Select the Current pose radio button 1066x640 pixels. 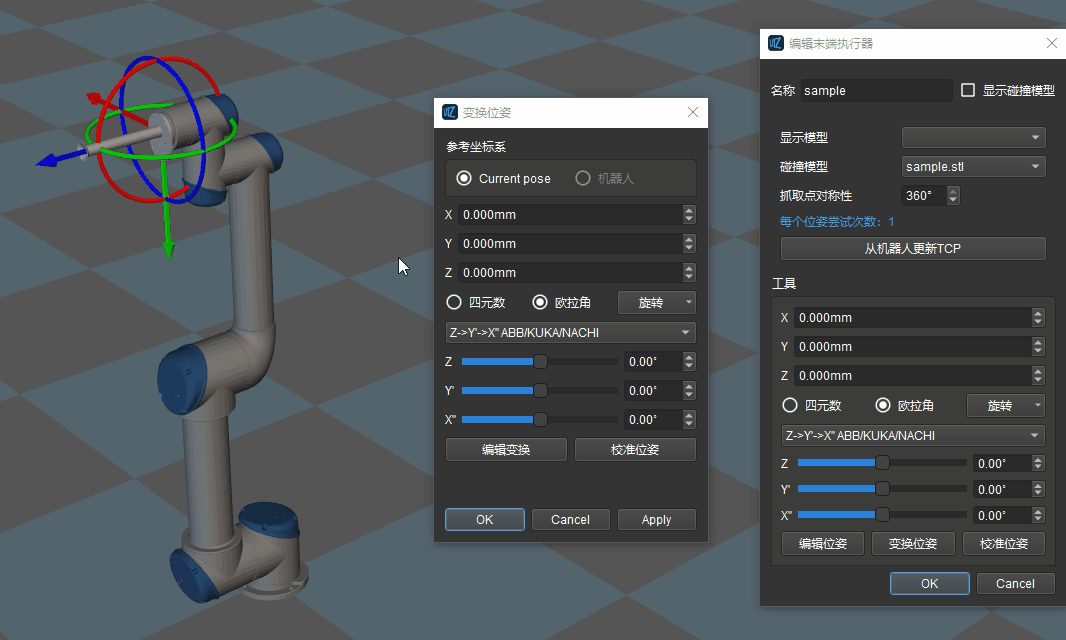pyautogui.click(x=464, y=178)
